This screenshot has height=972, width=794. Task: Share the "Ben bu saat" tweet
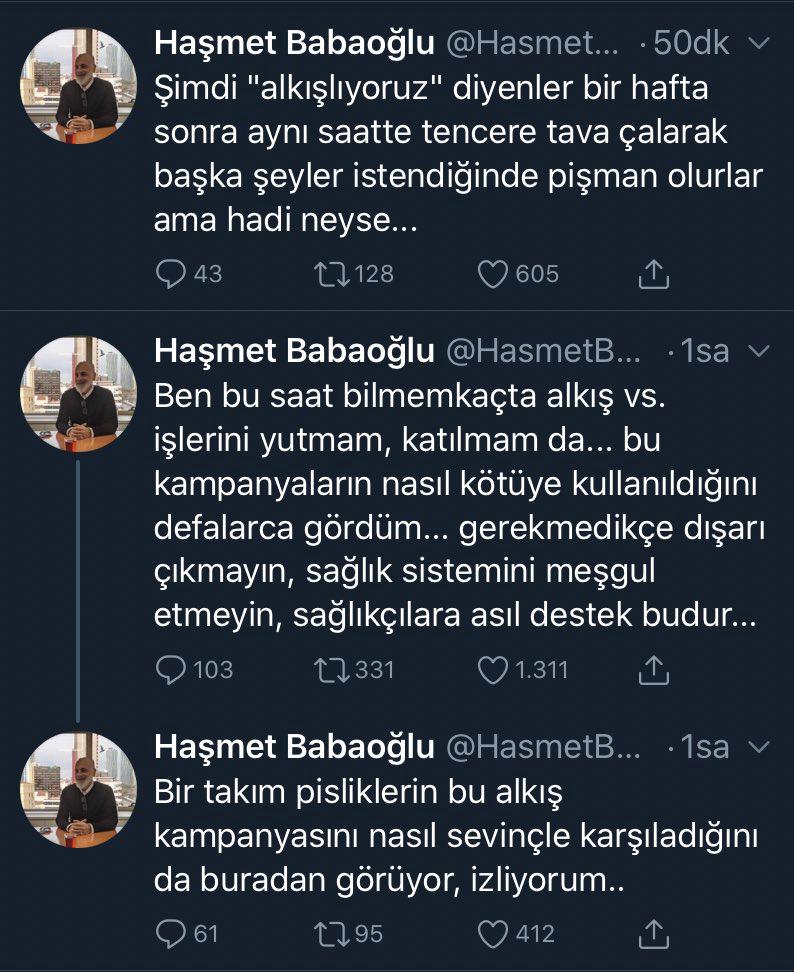[653, 669]
